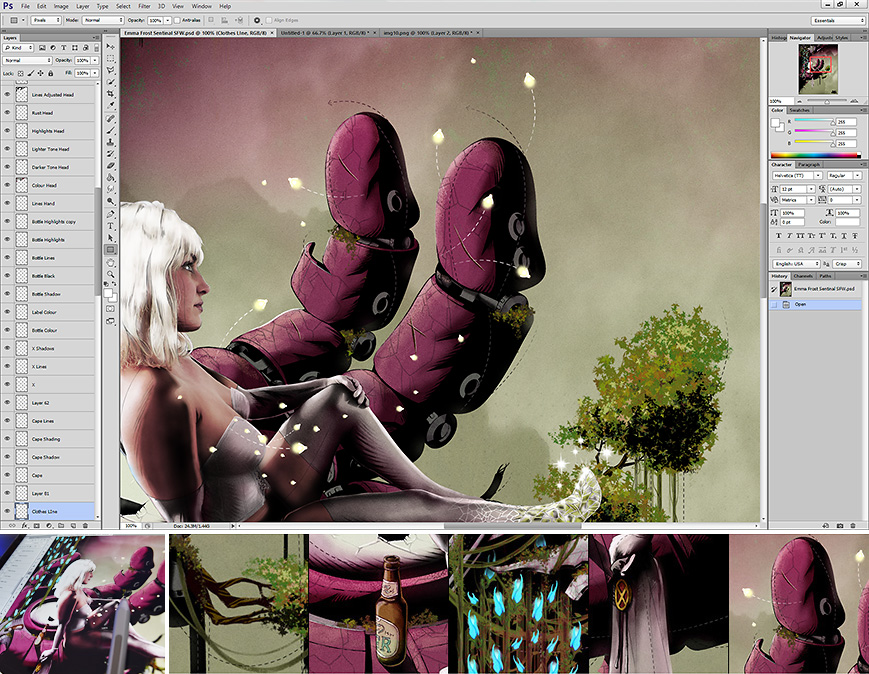Click the Screen Mode icon

(110, 321)
